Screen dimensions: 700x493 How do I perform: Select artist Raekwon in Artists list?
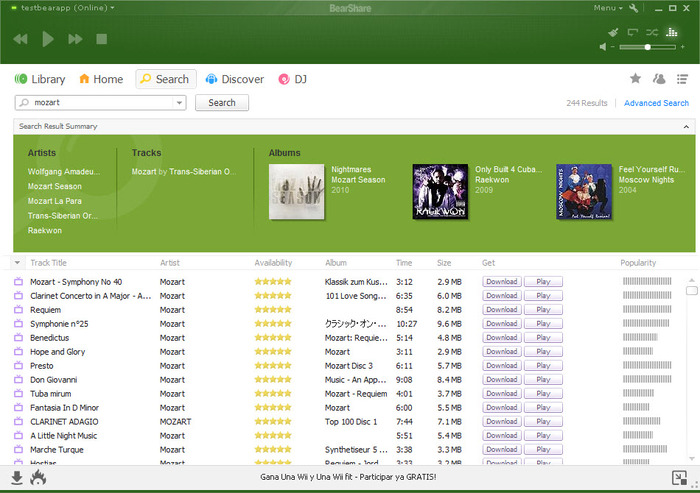(x=45, y=230)
